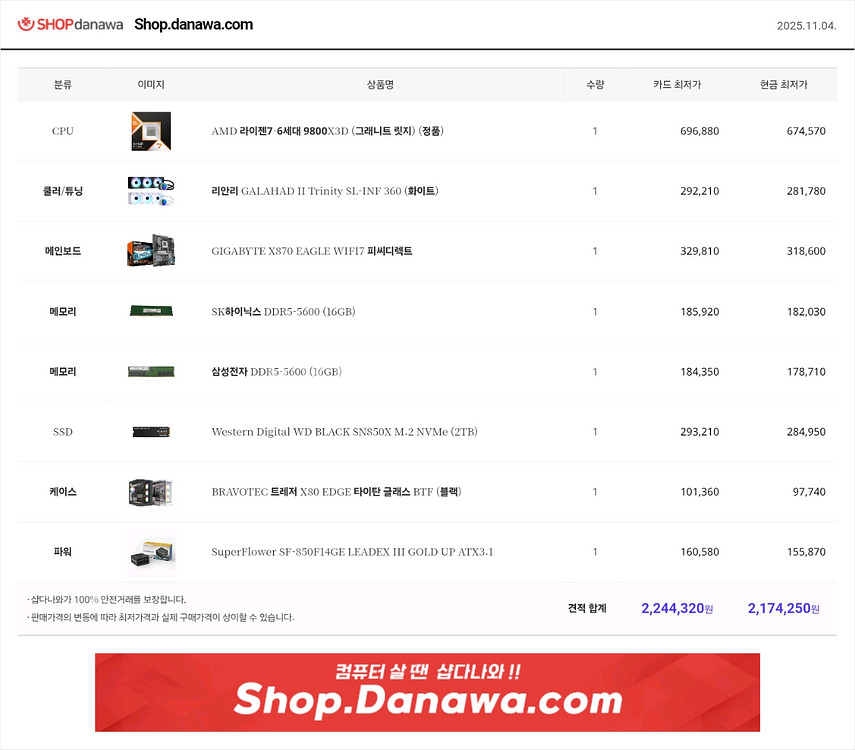View the SuperFlower power supply image
Viewport: 855px width, 750px height.
tap(150, 551)
